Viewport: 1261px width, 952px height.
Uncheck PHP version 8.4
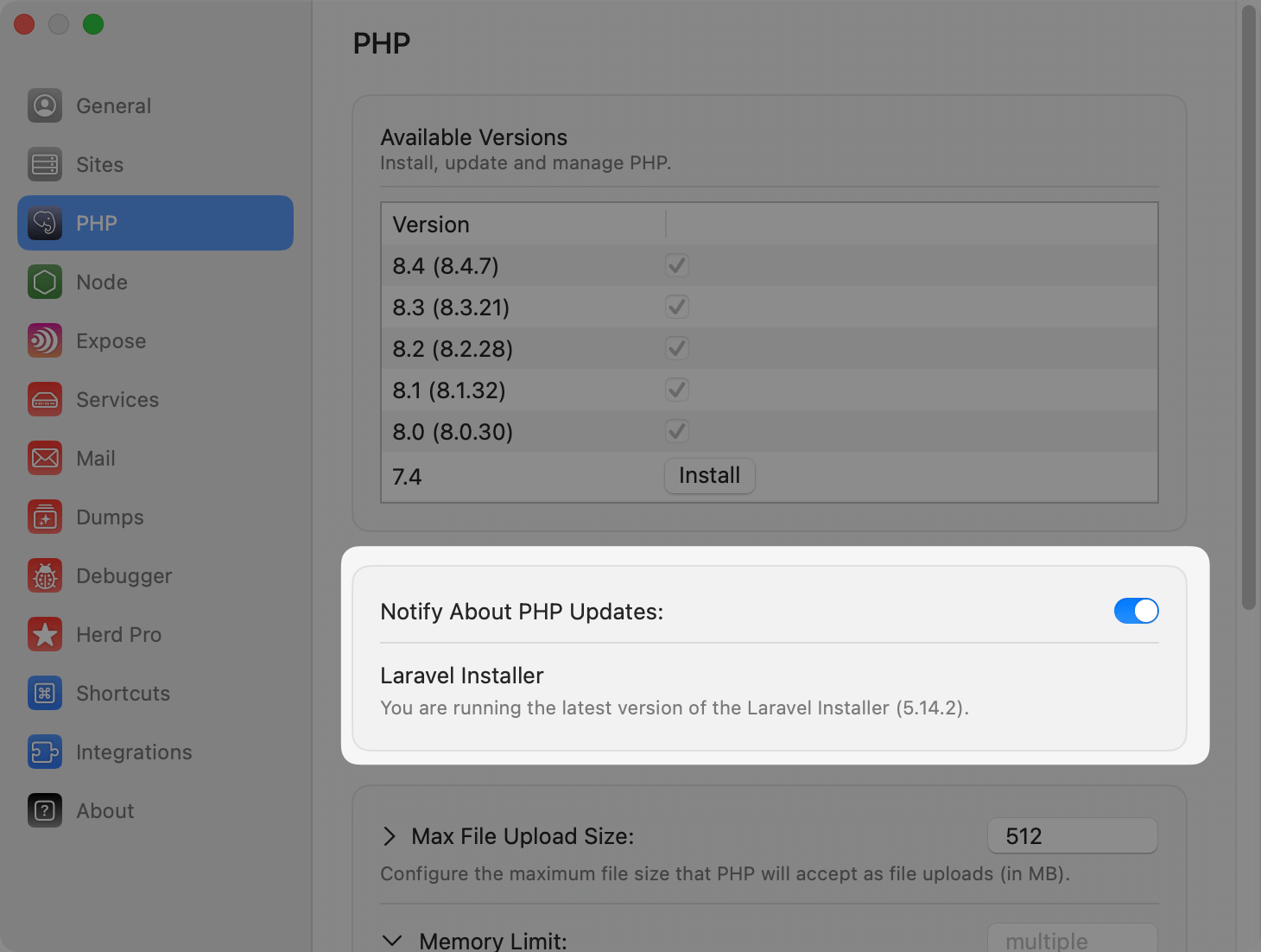tap(677, 265)
